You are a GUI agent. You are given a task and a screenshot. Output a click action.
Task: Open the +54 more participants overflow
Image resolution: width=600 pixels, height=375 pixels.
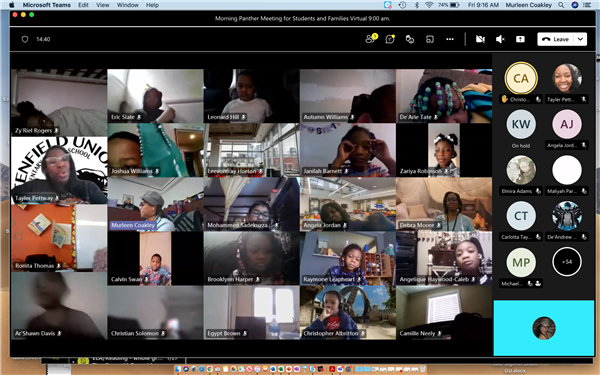(567, 262)
